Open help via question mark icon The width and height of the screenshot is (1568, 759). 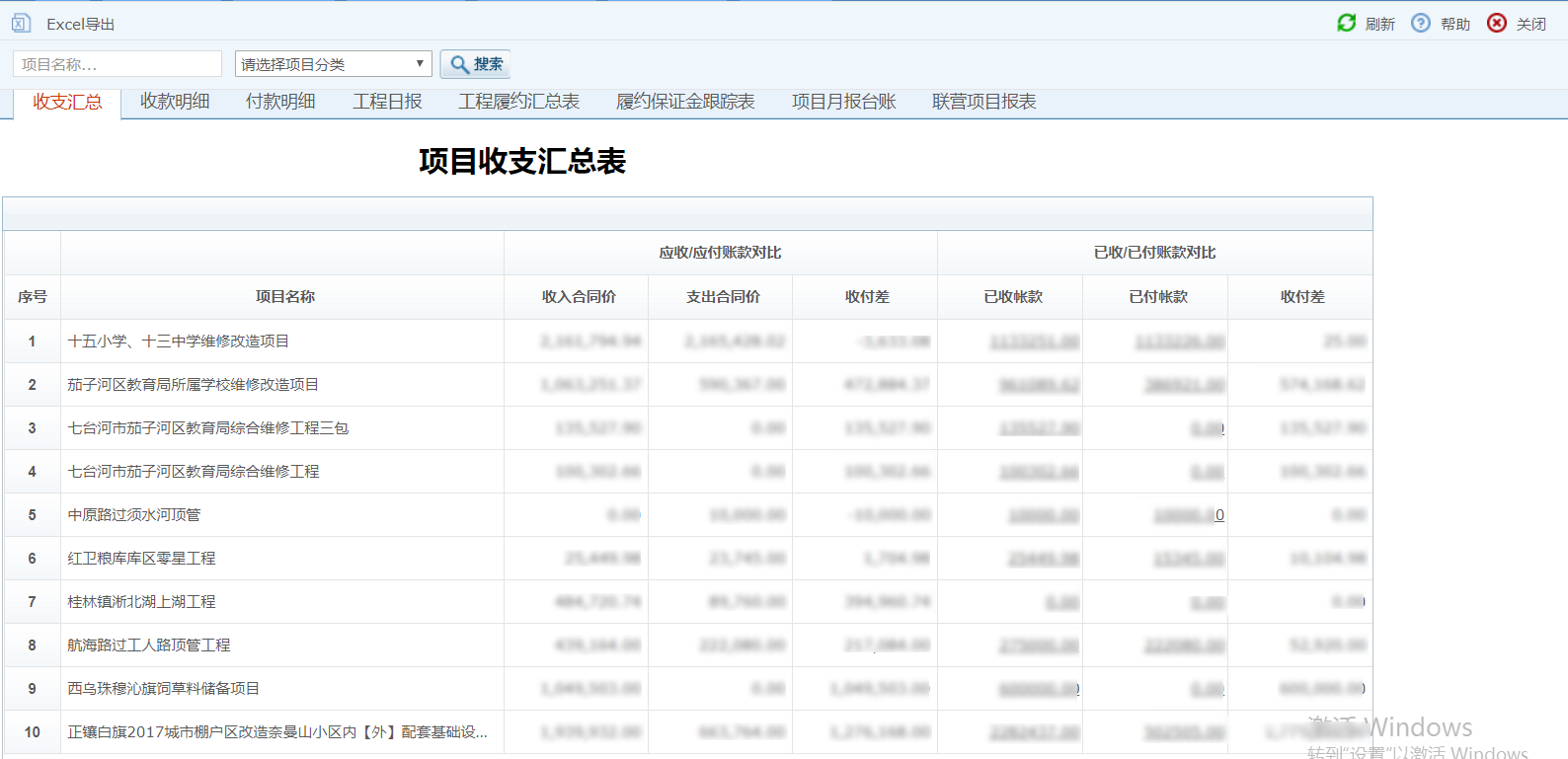coord(1421,23)
